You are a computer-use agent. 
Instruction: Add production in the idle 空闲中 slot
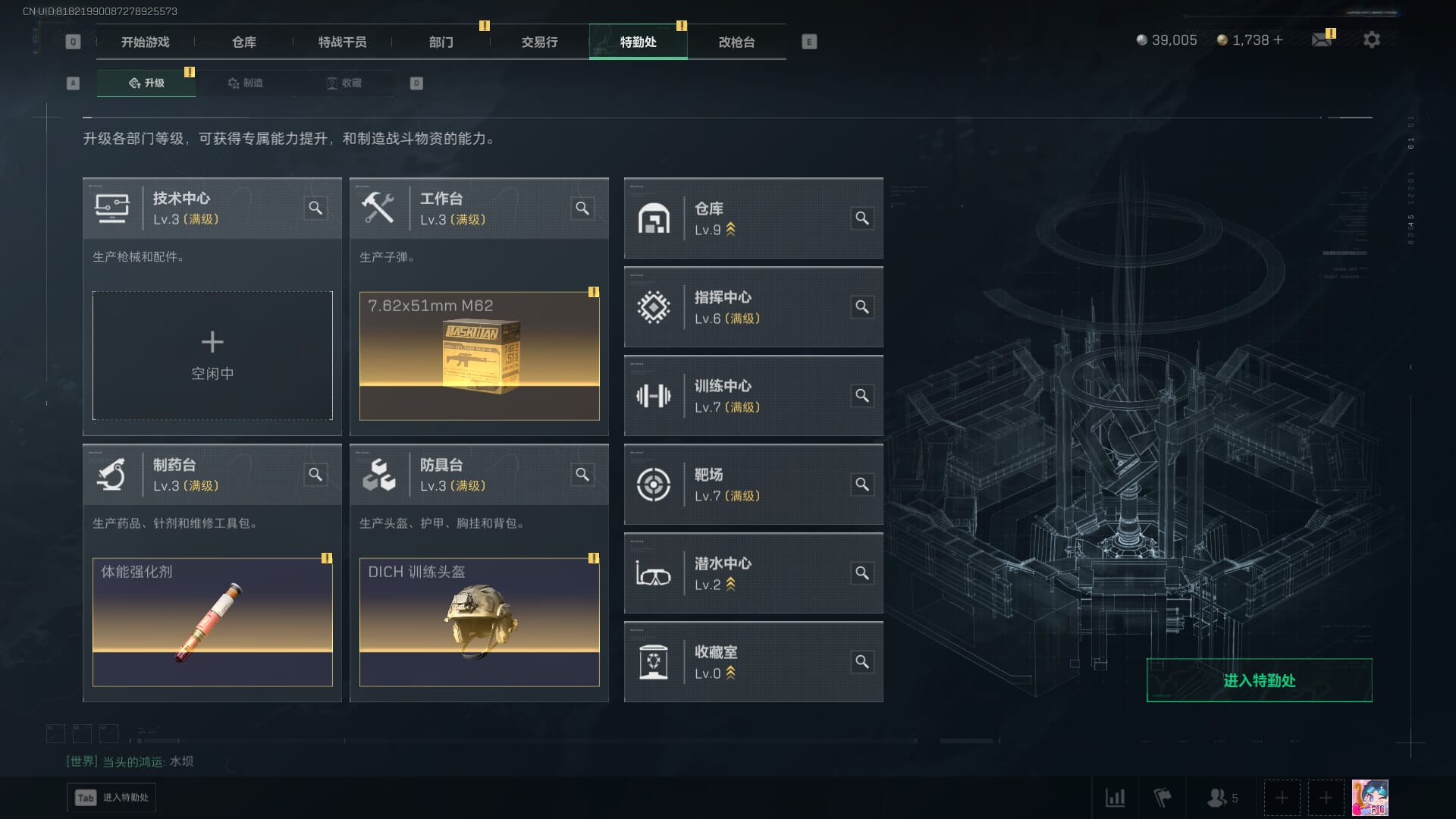pos(212,356)
